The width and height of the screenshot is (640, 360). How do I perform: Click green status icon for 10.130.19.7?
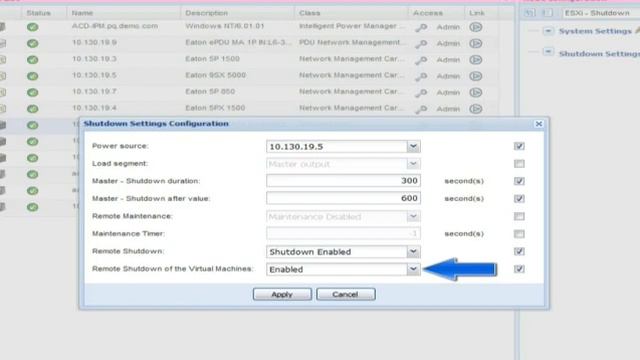[x=33, y=92]
